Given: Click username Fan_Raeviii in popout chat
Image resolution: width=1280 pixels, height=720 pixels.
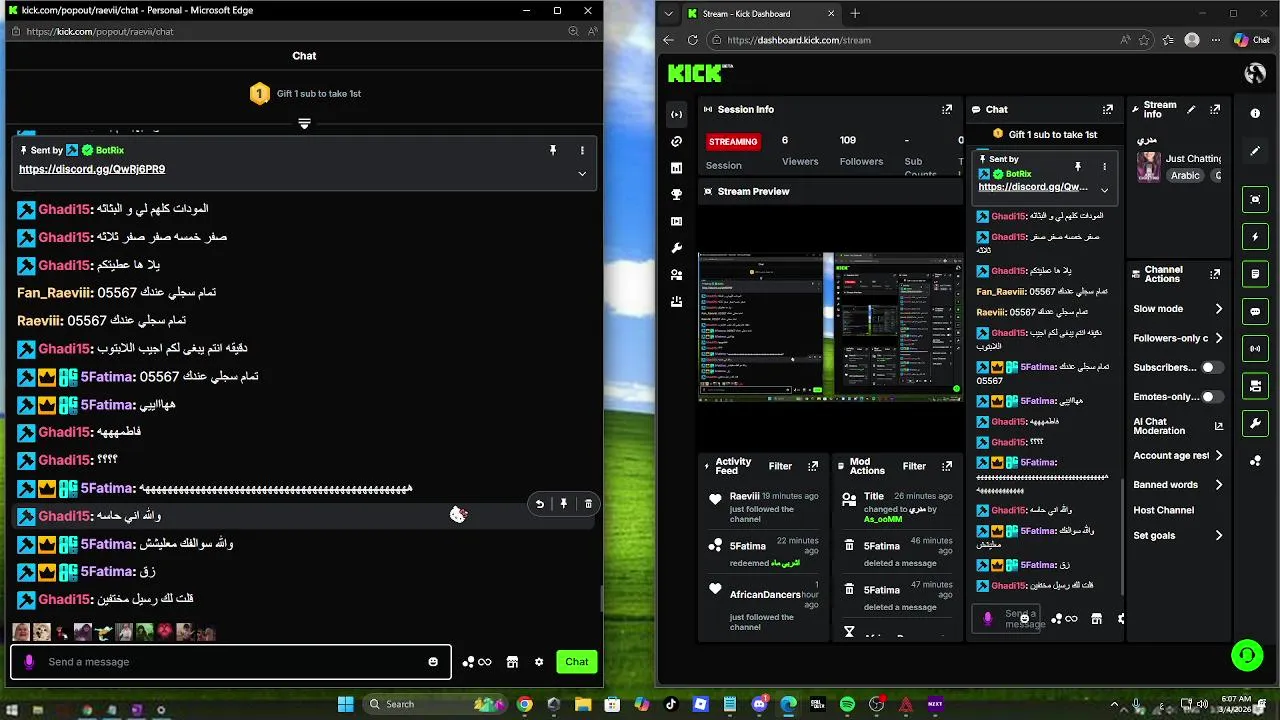Looking at the screenshot, I should pos(55,293).
